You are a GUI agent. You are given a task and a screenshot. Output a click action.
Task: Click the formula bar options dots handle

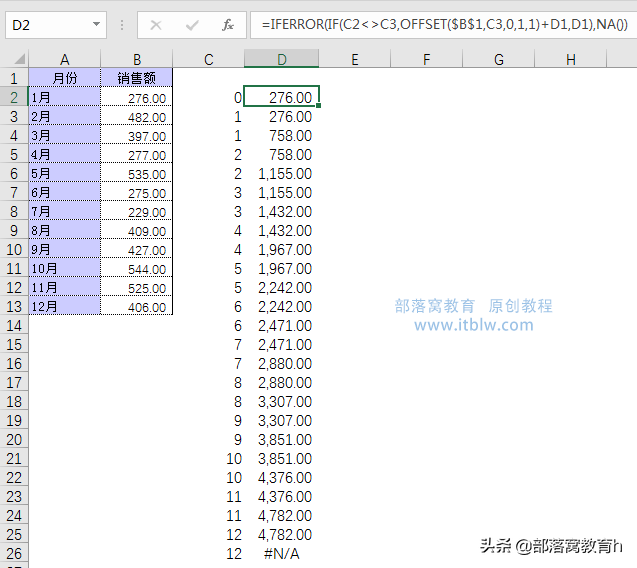point(122,25)
